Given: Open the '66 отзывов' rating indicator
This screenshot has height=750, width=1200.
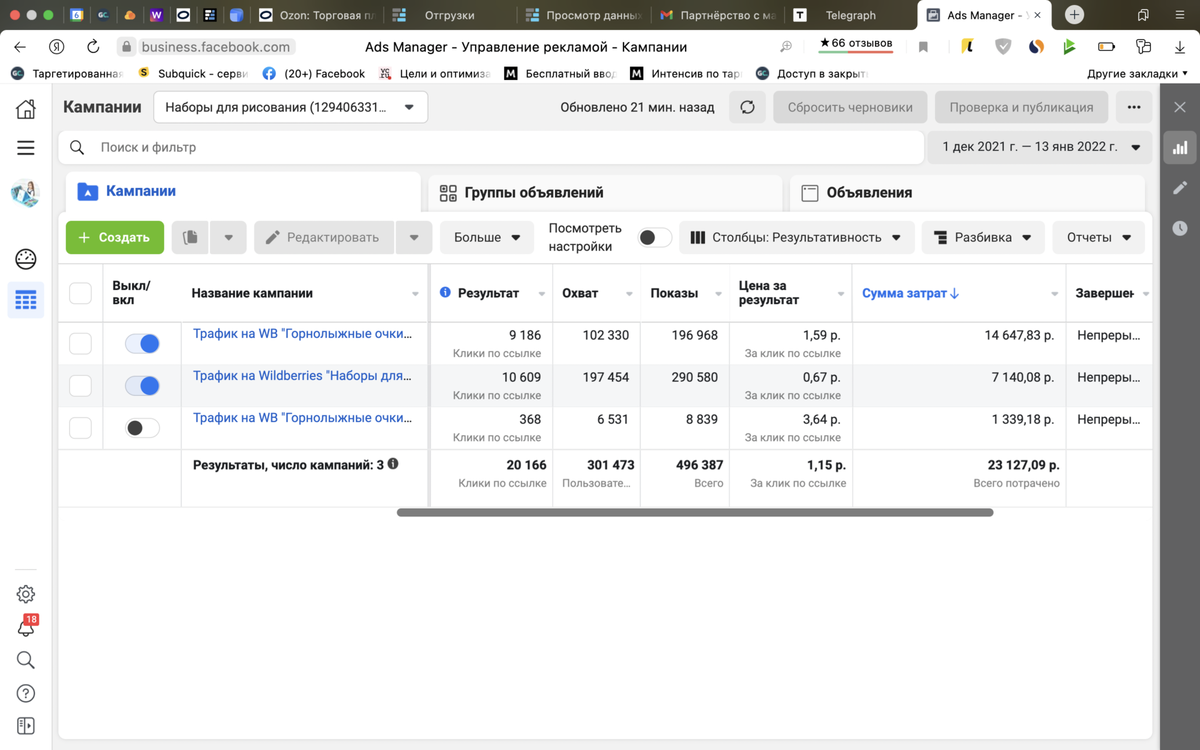Looking at the screenshot, I should [x=855, y=45].
